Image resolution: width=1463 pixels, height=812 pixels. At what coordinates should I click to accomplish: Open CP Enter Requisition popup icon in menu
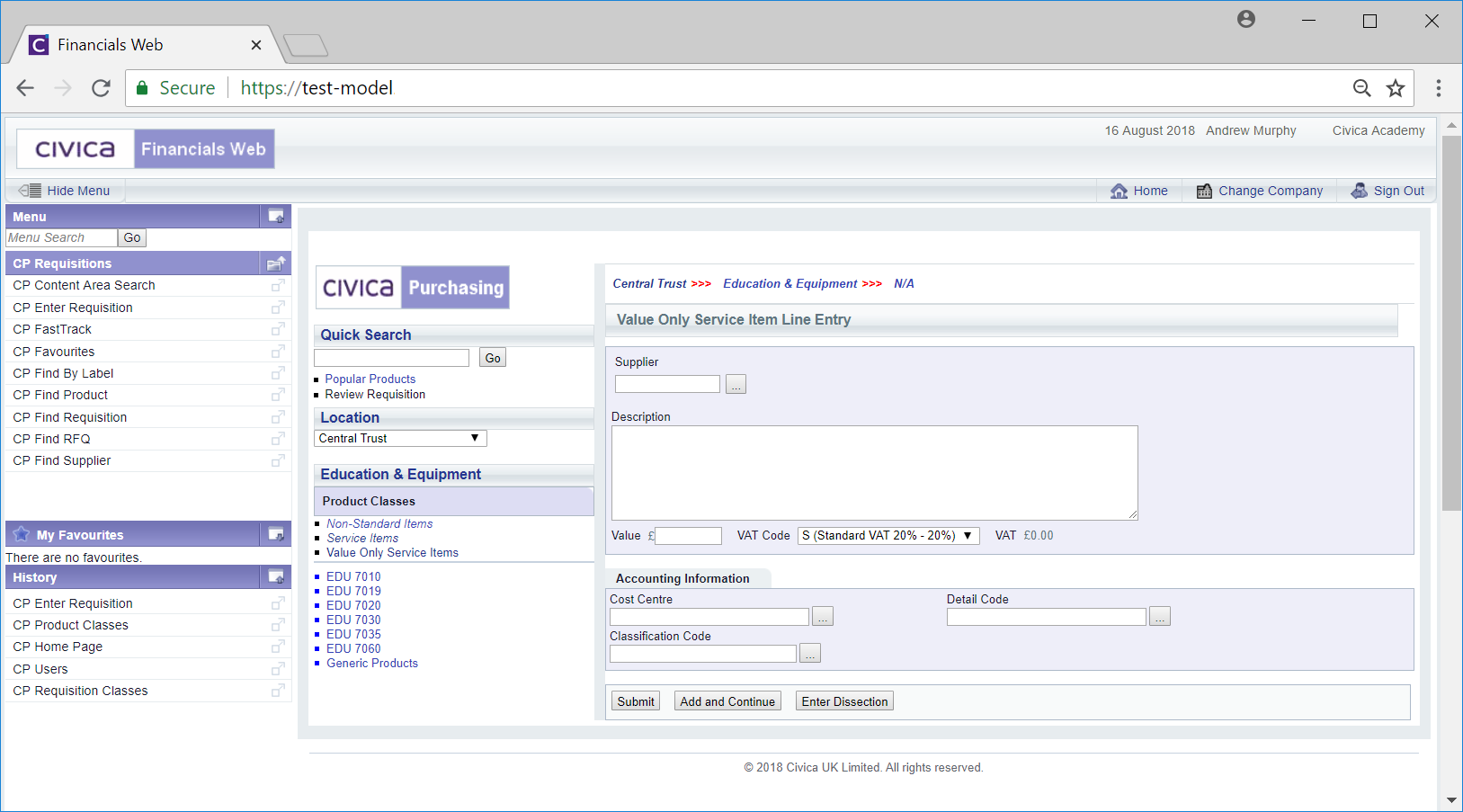pos(278,308)
